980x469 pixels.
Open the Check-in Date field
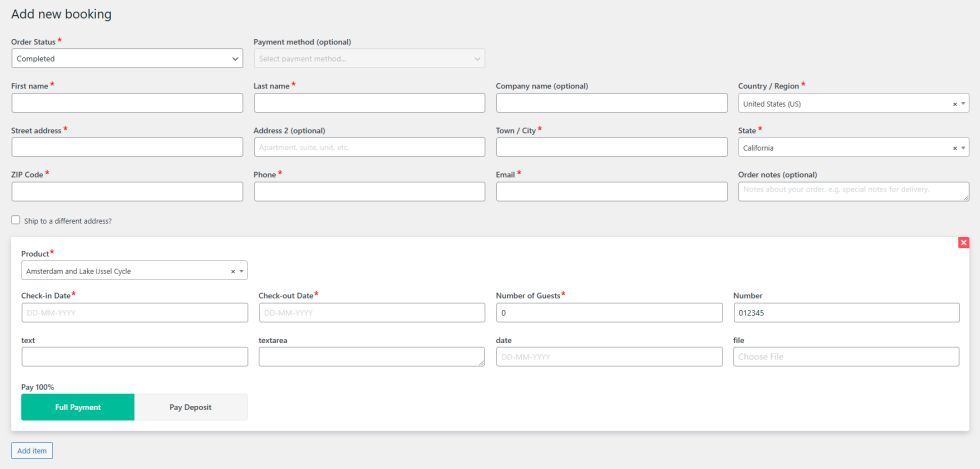[134, 313]
